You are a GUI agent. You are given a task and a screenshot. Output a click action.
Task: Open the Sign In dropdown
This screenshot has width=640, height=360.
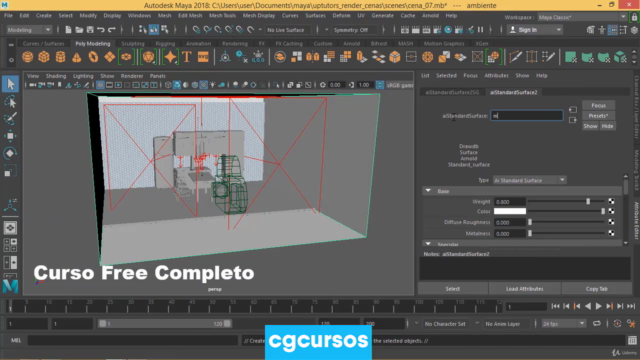[x=535, y=30]
